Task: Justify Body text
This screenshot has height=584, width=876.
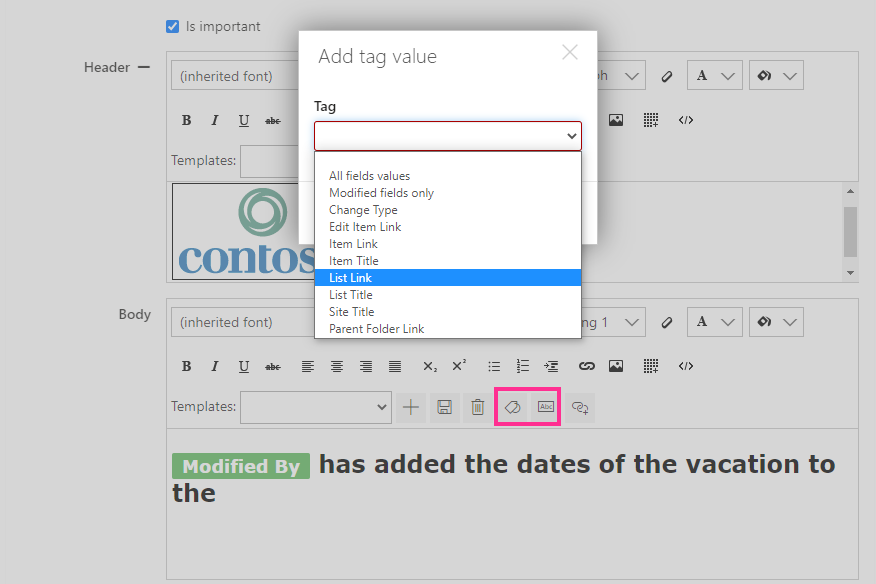Action: (x=395, y=366)
